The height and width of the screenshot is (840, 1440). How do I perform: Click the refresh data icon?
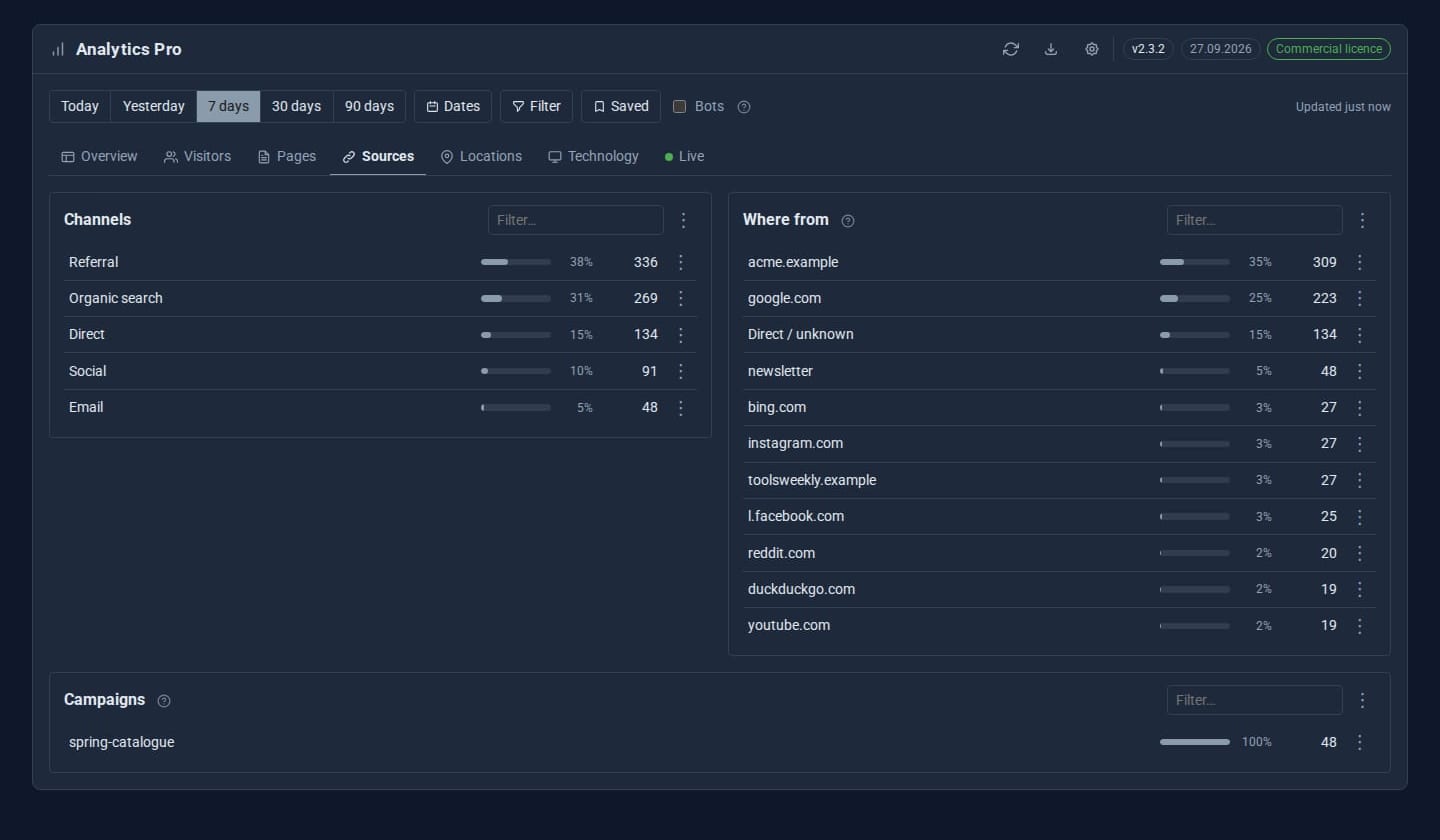coord(1011,49)
